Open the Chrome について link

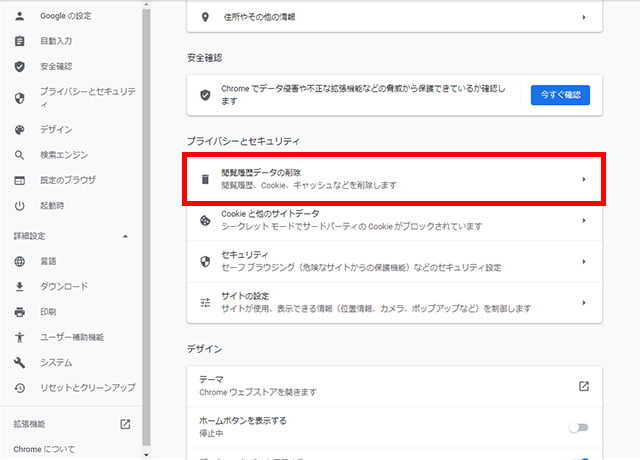44,449
